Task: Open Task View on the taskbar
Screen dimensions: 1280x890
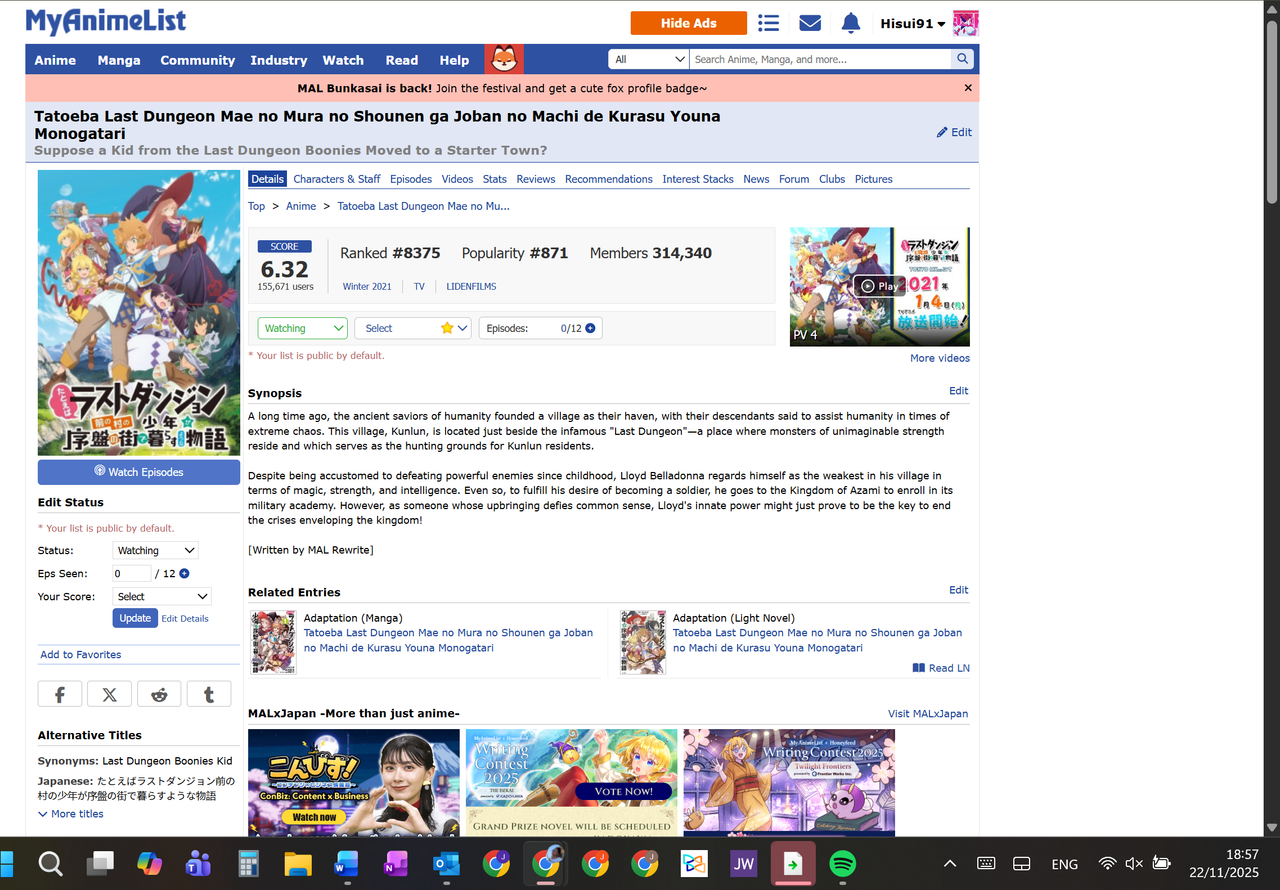Action: tap(100, 863)
